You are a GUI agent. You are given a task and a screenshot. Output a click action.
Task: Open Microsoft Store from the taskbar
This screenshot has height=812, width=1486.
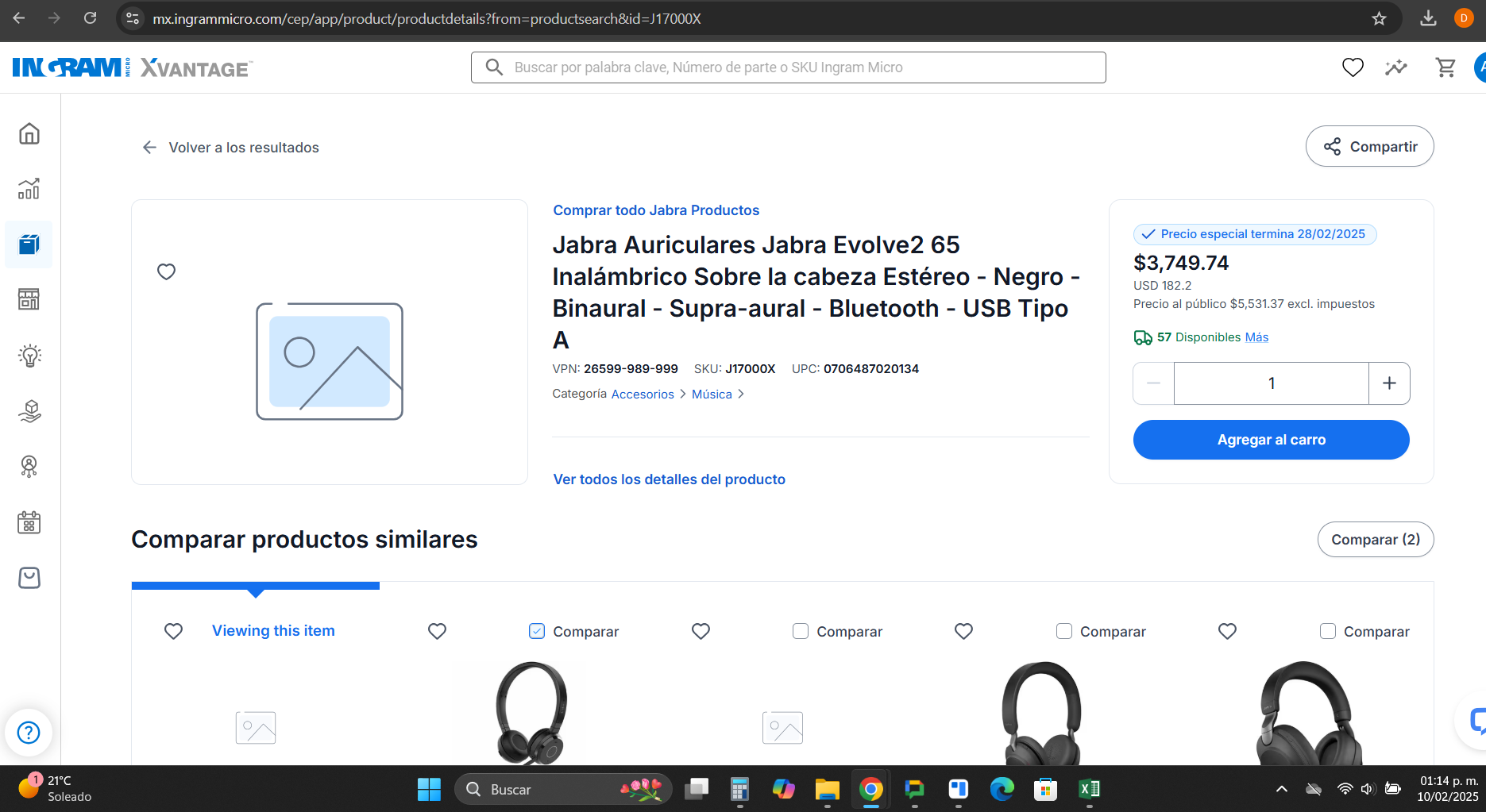(1045, 789)
